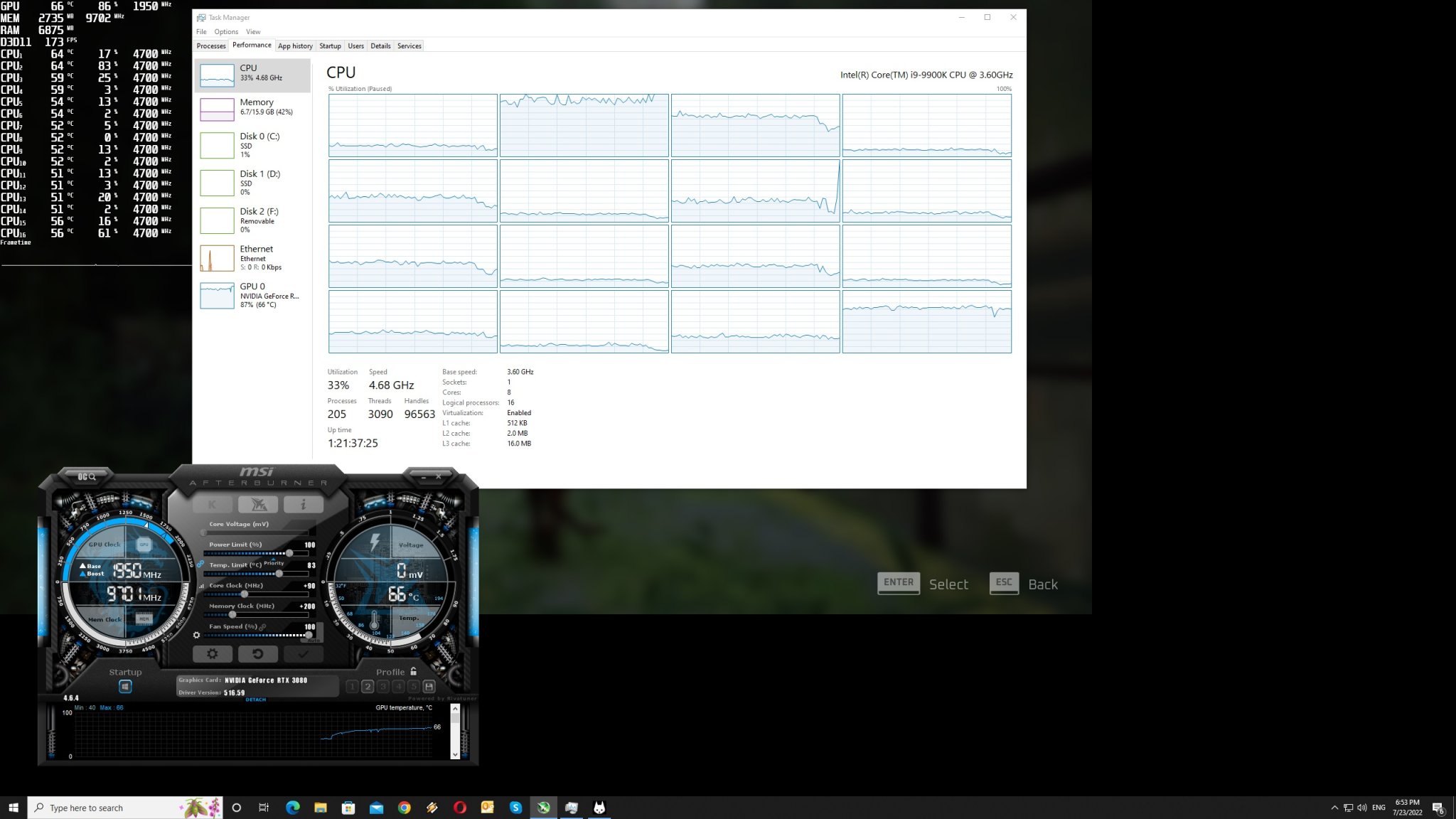Screen dimensions: 1456x819
Task: Open the View menu in Task Manager
Action: (x=253, y=32)
